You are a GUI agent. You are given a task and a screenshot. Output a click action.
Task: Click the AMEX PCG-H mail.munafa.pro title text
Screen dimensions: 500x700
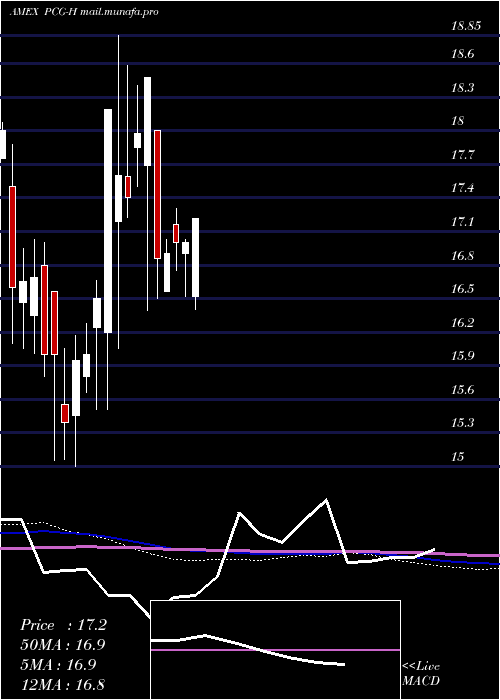(83, 12)
